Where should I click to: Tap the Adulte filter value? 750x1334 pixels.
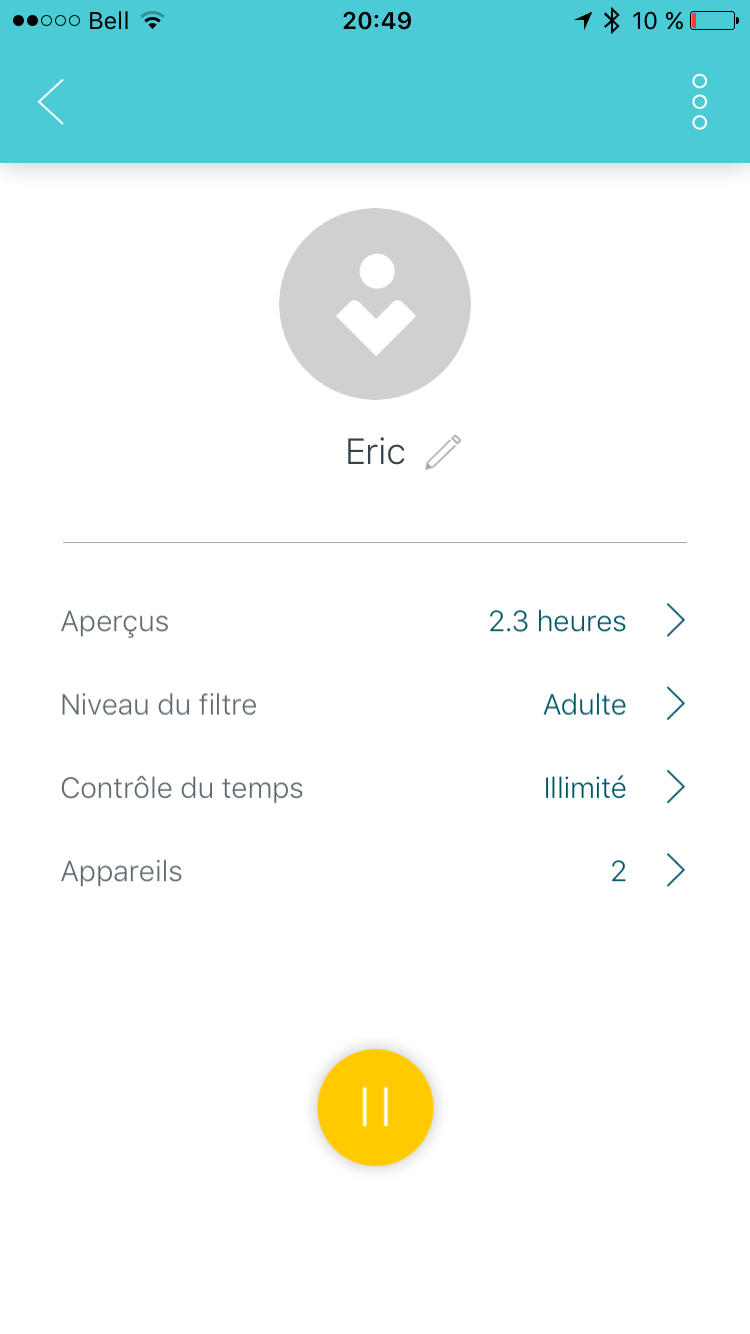click(x=585, y=705)
